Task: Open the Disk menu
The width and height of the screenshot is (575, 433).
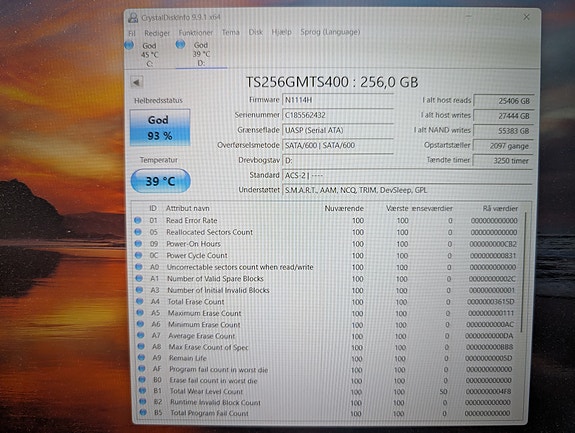Action: tap(256, 32)
